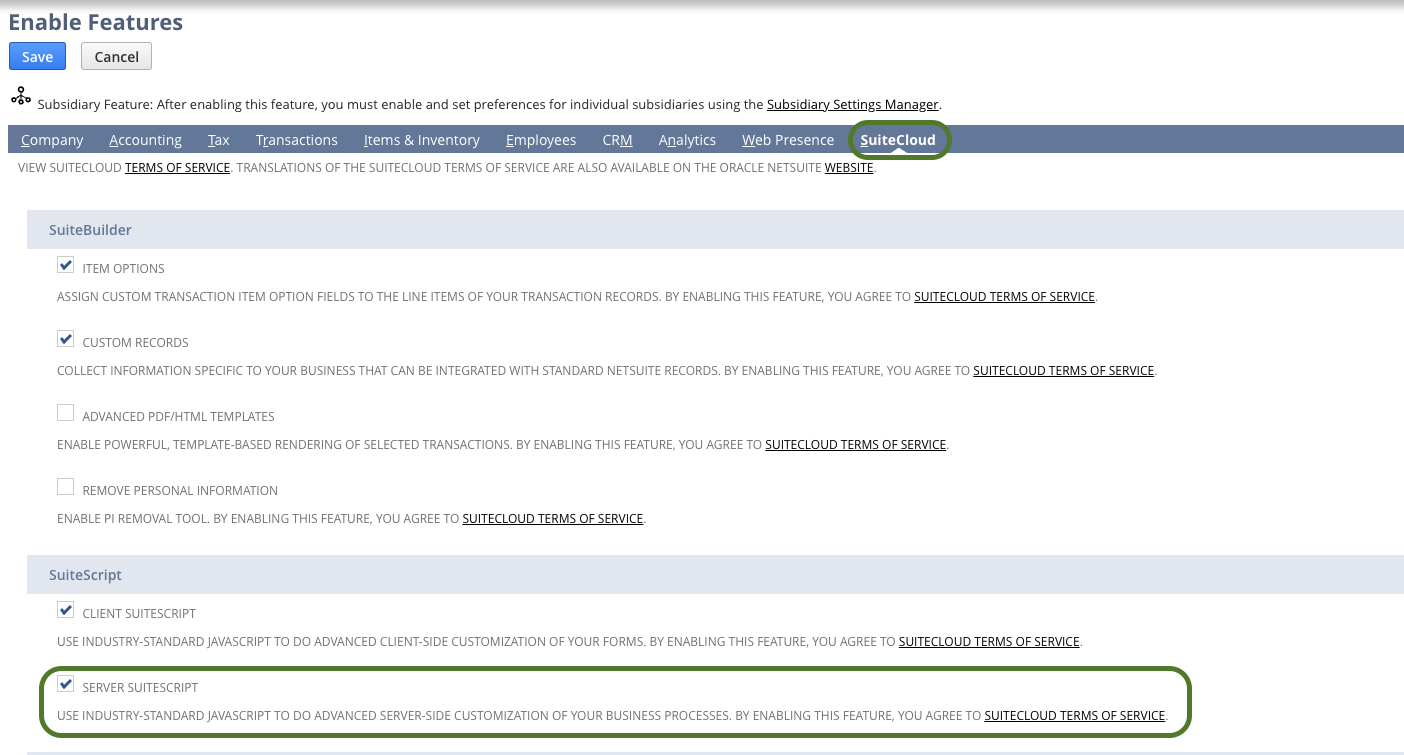Open the Subsidiary Settings Manager link
This screenshot has width=1404, height=755.
pos(852,104)
